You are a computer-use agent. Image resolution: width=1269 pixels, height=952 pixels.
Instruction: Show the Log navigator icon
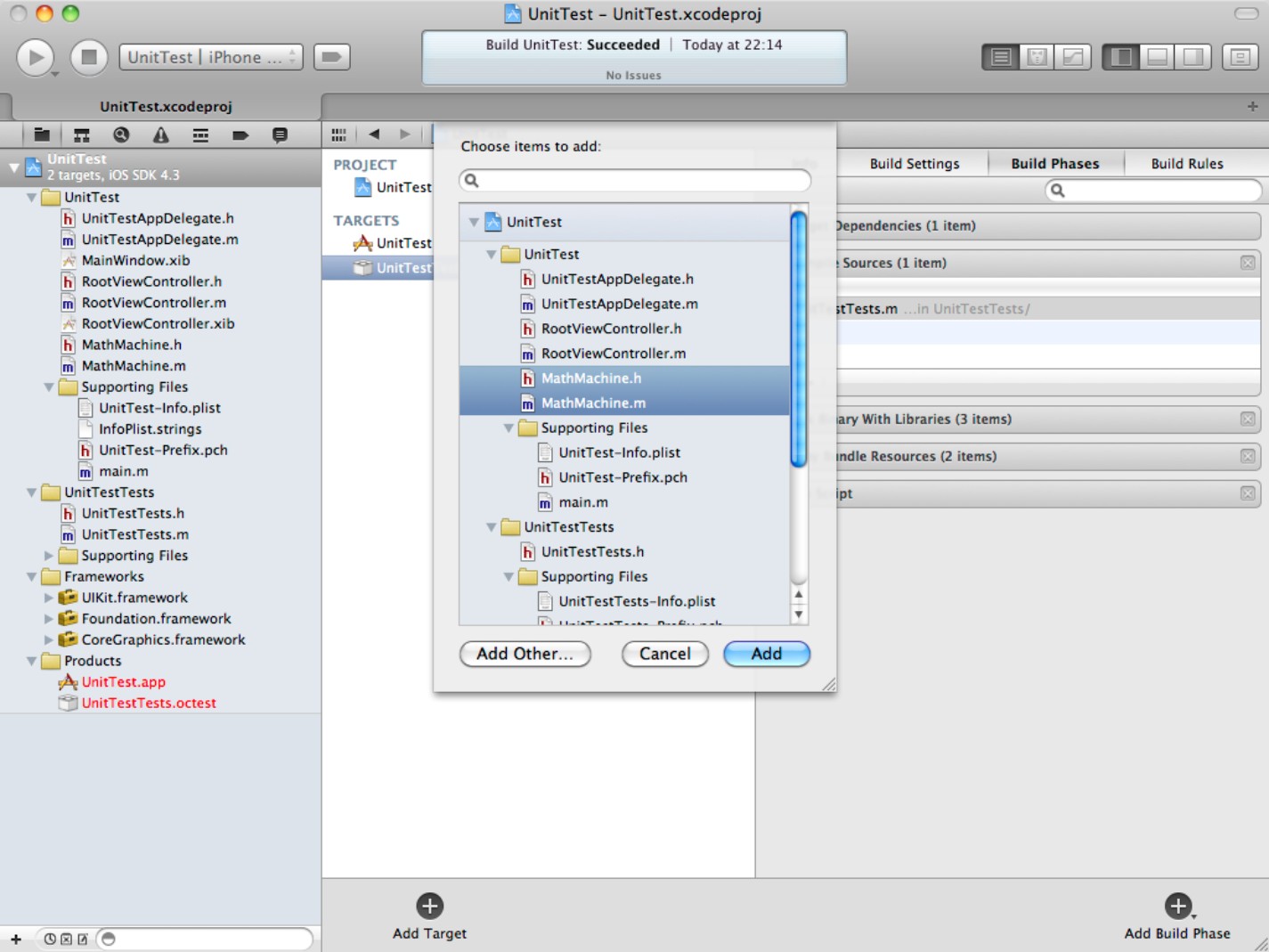pos(280,134)
